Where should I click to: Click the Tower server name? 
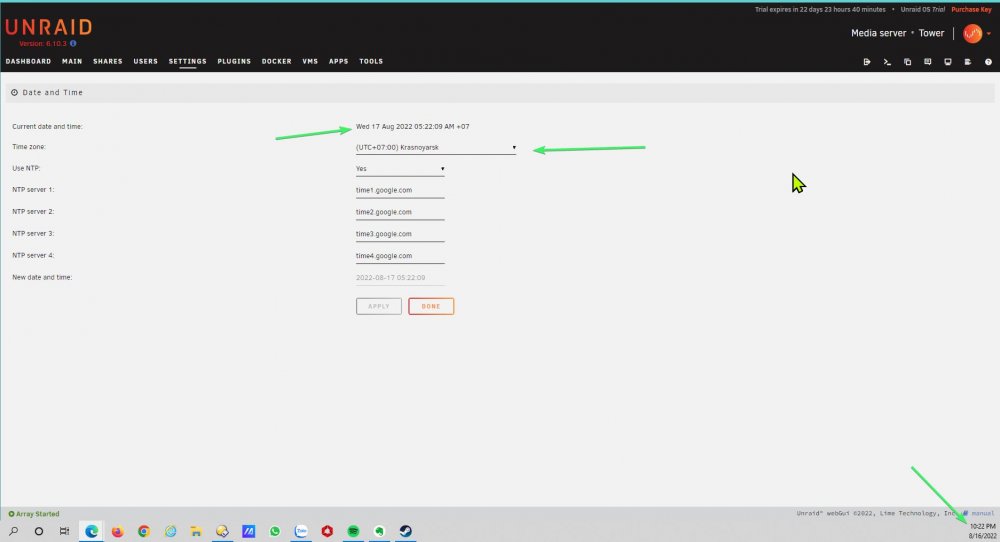pos(931,33)
